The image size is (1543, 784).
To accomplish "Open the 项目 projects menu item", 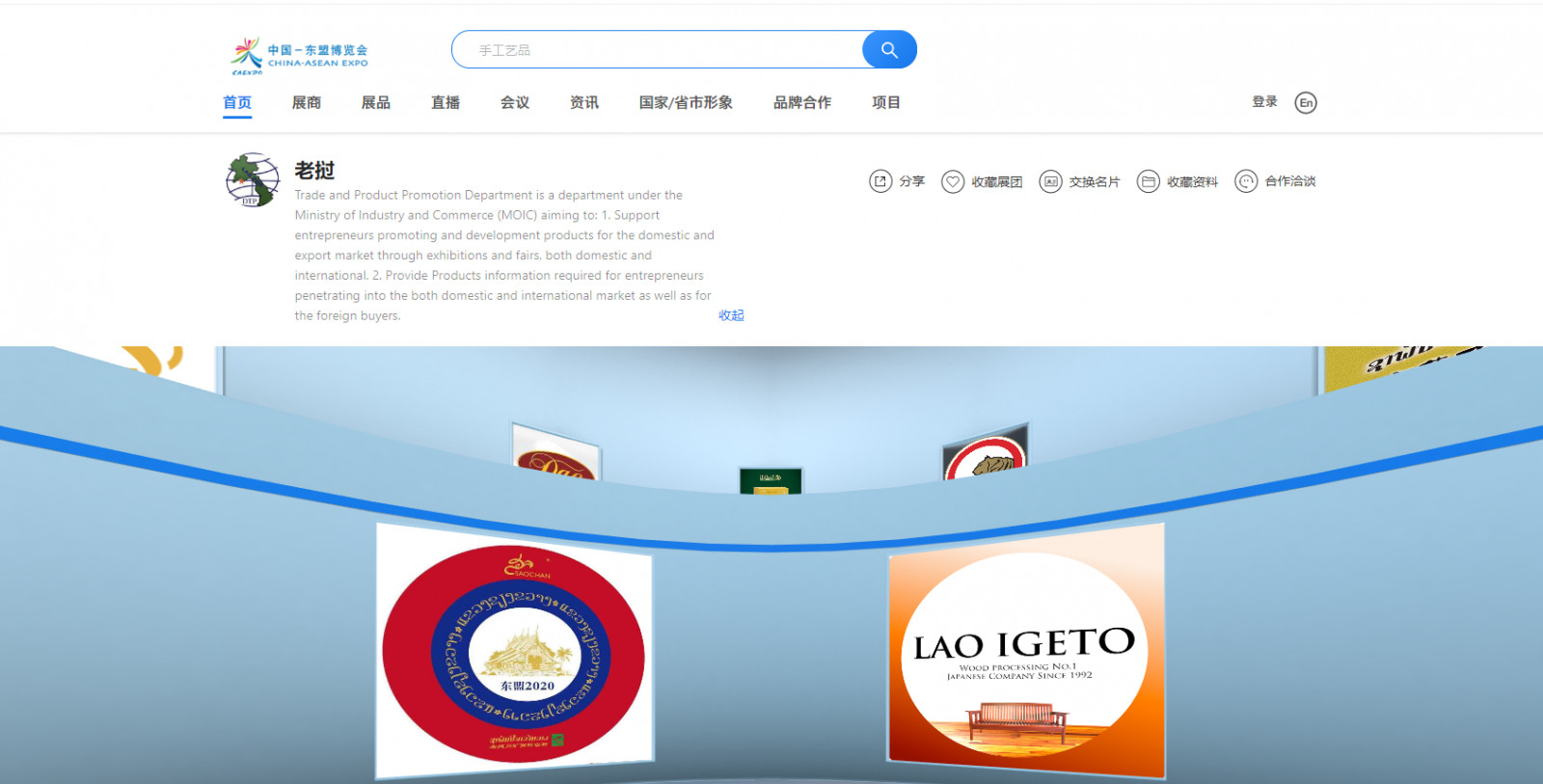I will 886,102.
